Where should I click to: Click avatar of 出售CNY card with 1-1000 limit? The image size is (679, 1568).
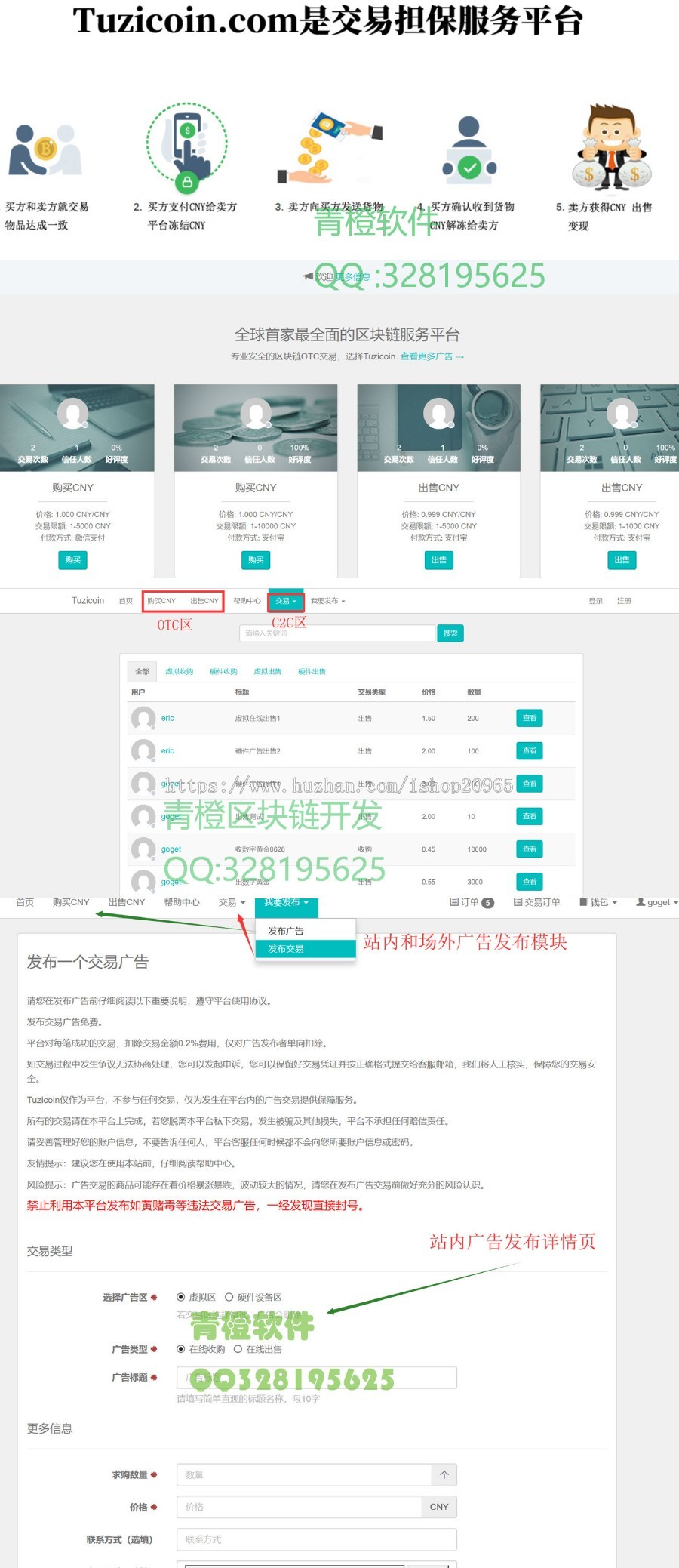click(622, 414)
